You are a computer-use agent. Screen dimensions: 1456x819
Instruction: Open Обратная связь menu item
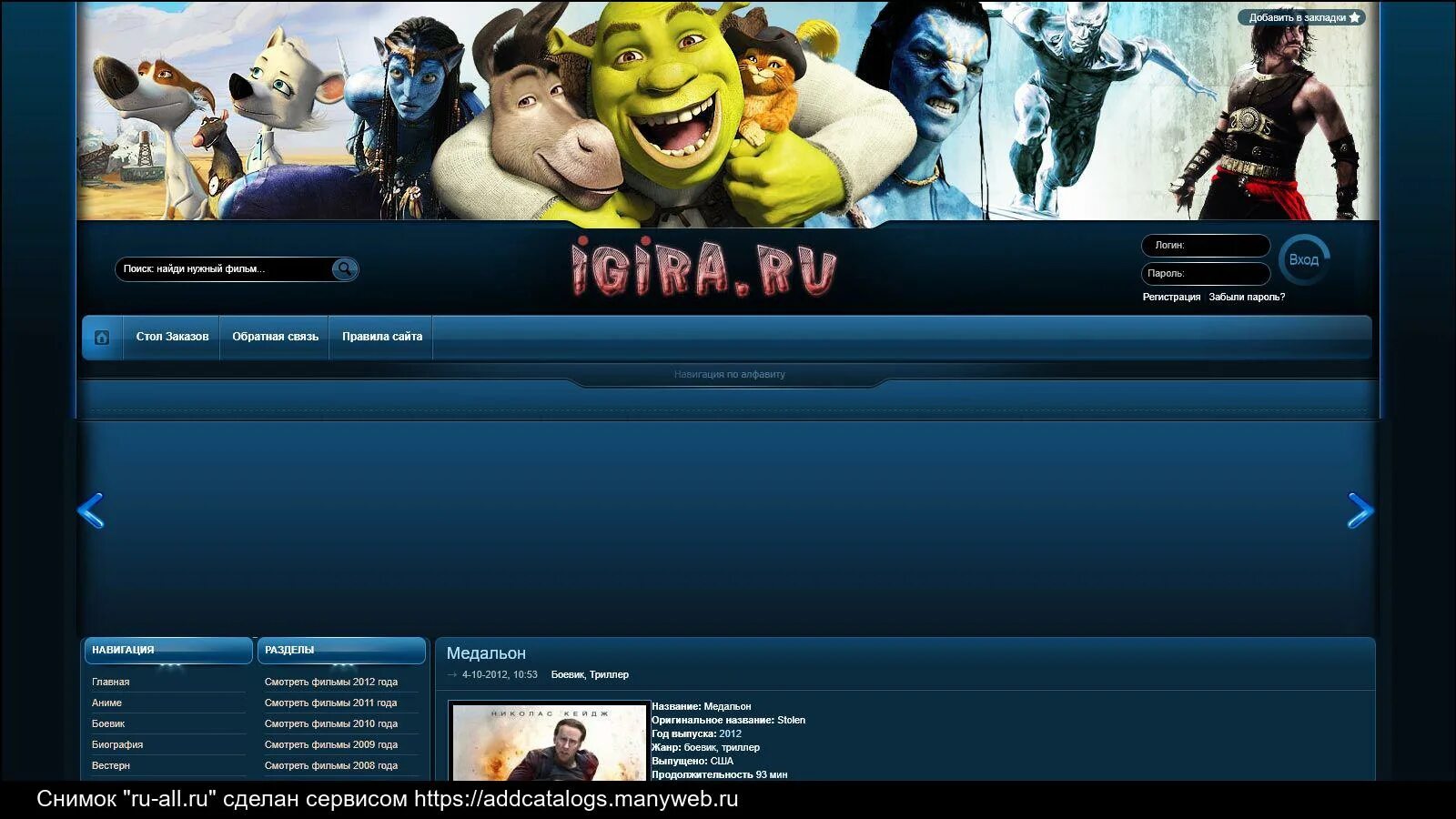[275, 337]
